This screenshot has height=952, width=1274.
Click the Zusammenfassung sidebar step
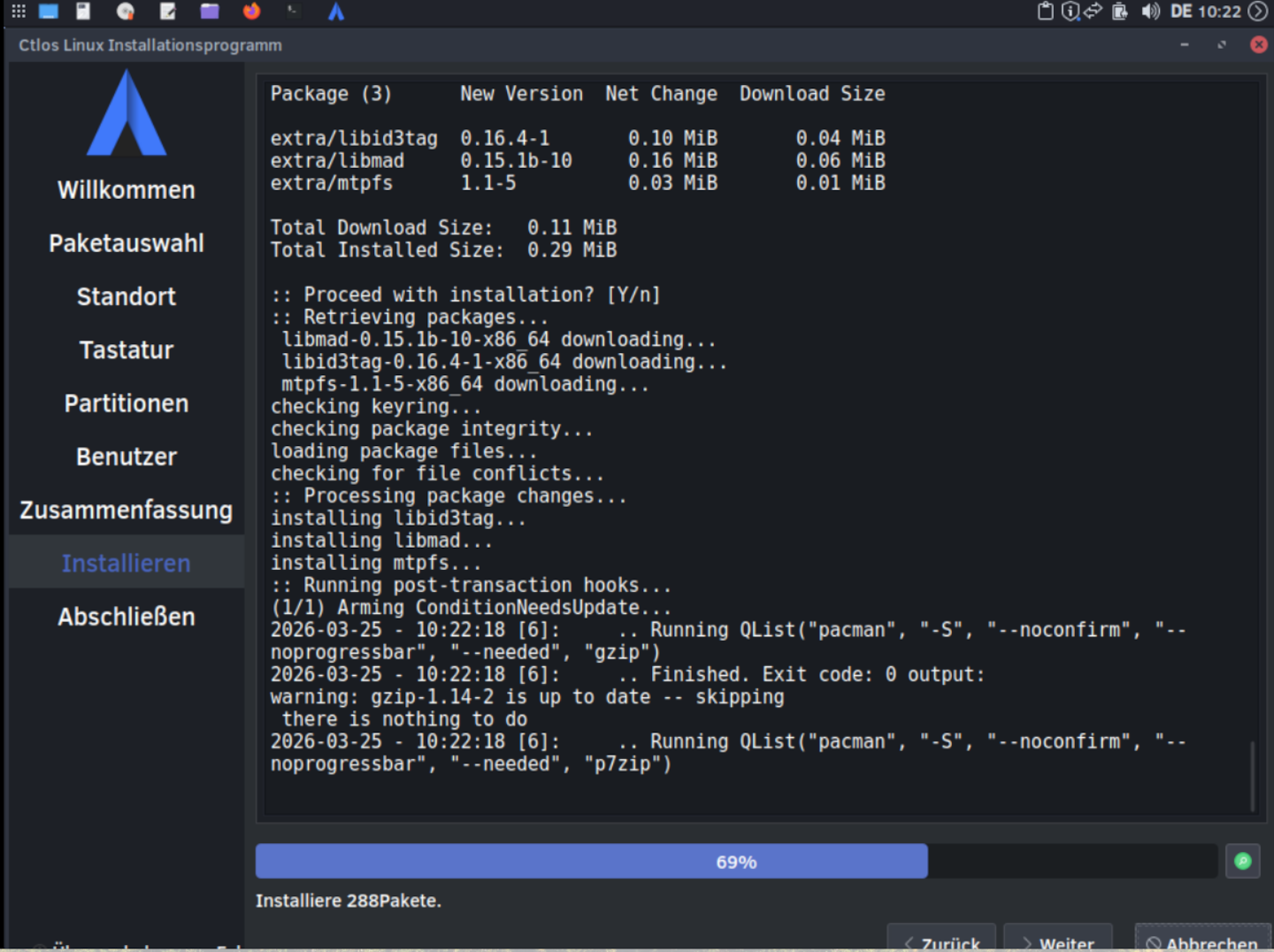coord(126,511)
